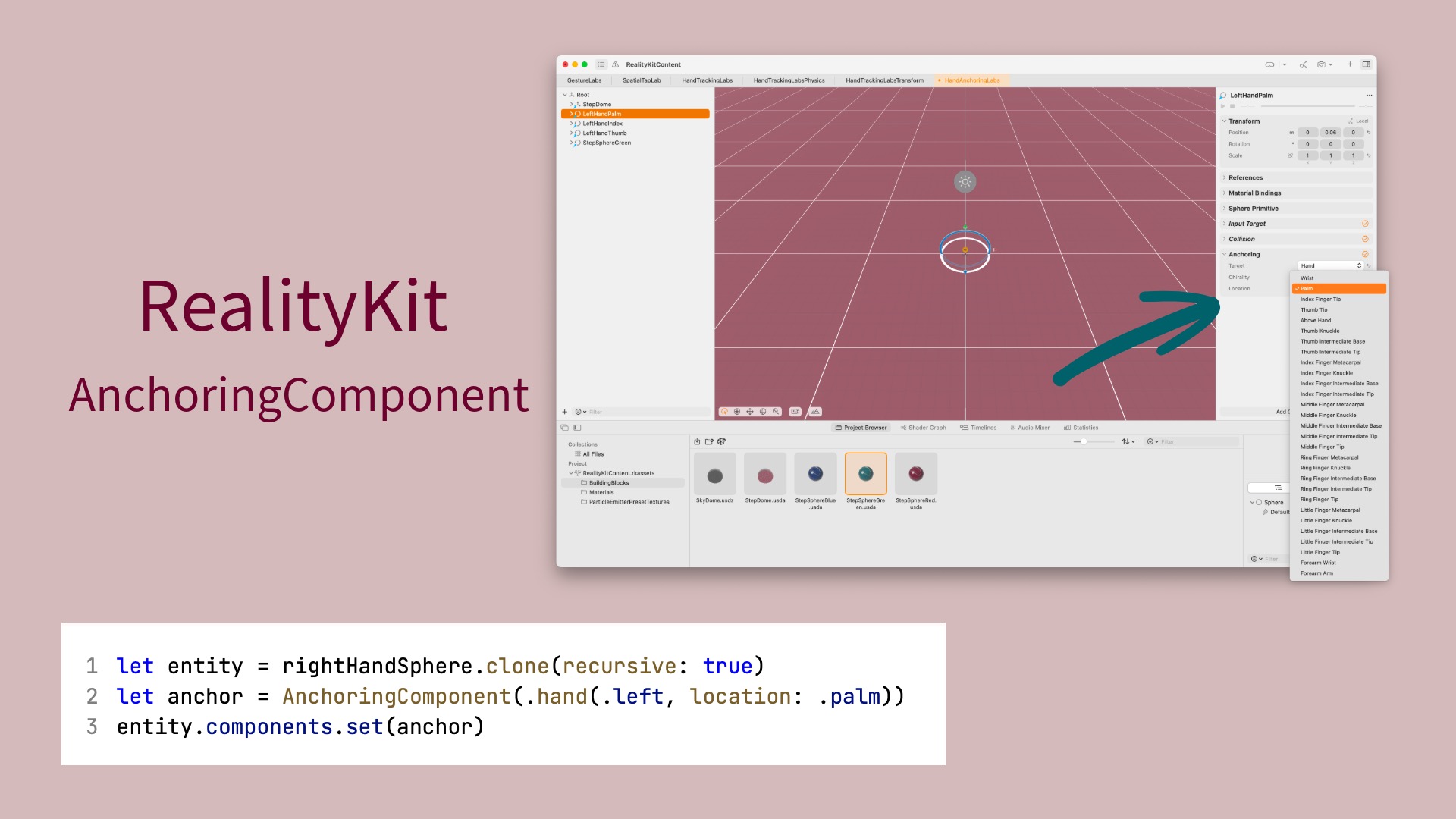Click the new scene cube icon in Project Browser
The height and width of the screenshot is (819, 1456).
(x=721, y=441)
